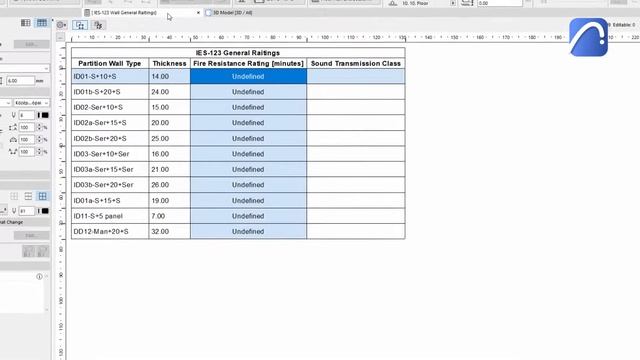
Task: Close the IES-123 Wall General Ratings tab
Action: (x=198, y=13)
